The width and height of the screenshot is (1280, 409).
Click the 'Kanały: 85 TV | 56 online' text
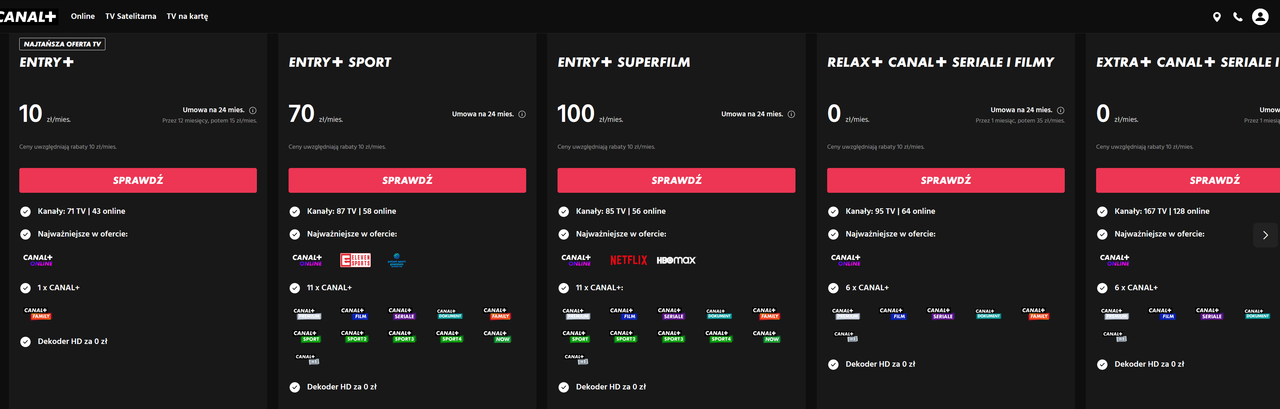tap(620, 211)
